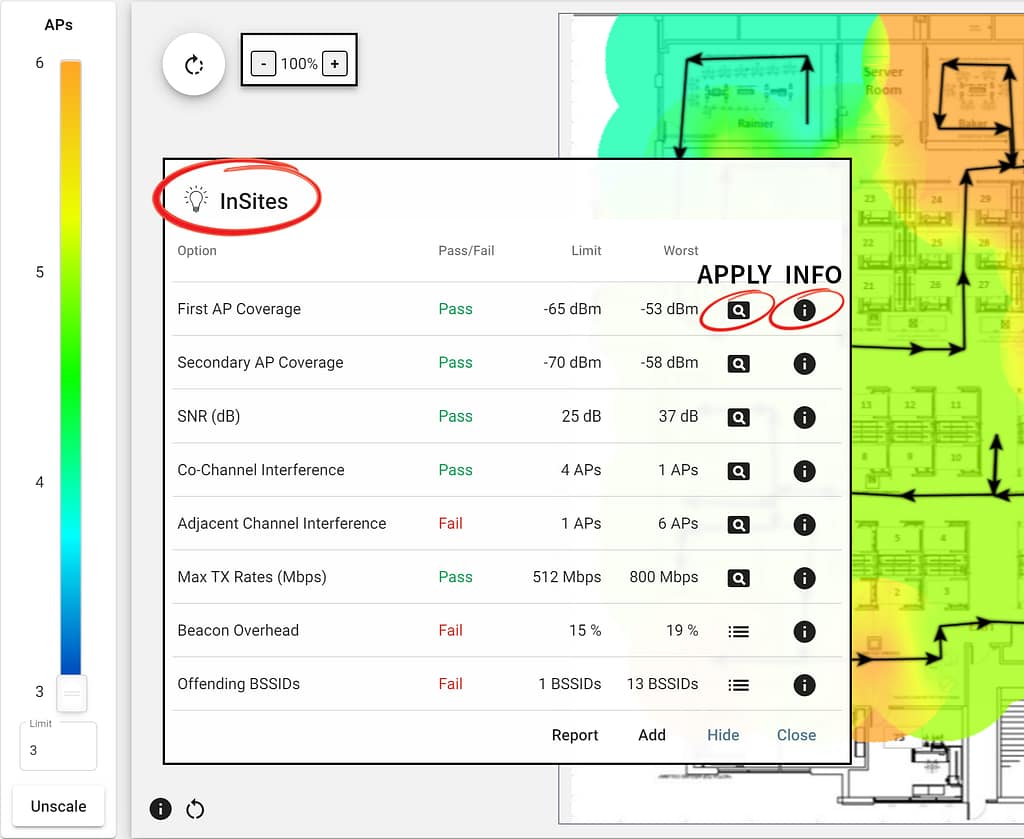Click the Unscale button
The height and width of the screenshot is (839, 1024).
pos(58,806)
